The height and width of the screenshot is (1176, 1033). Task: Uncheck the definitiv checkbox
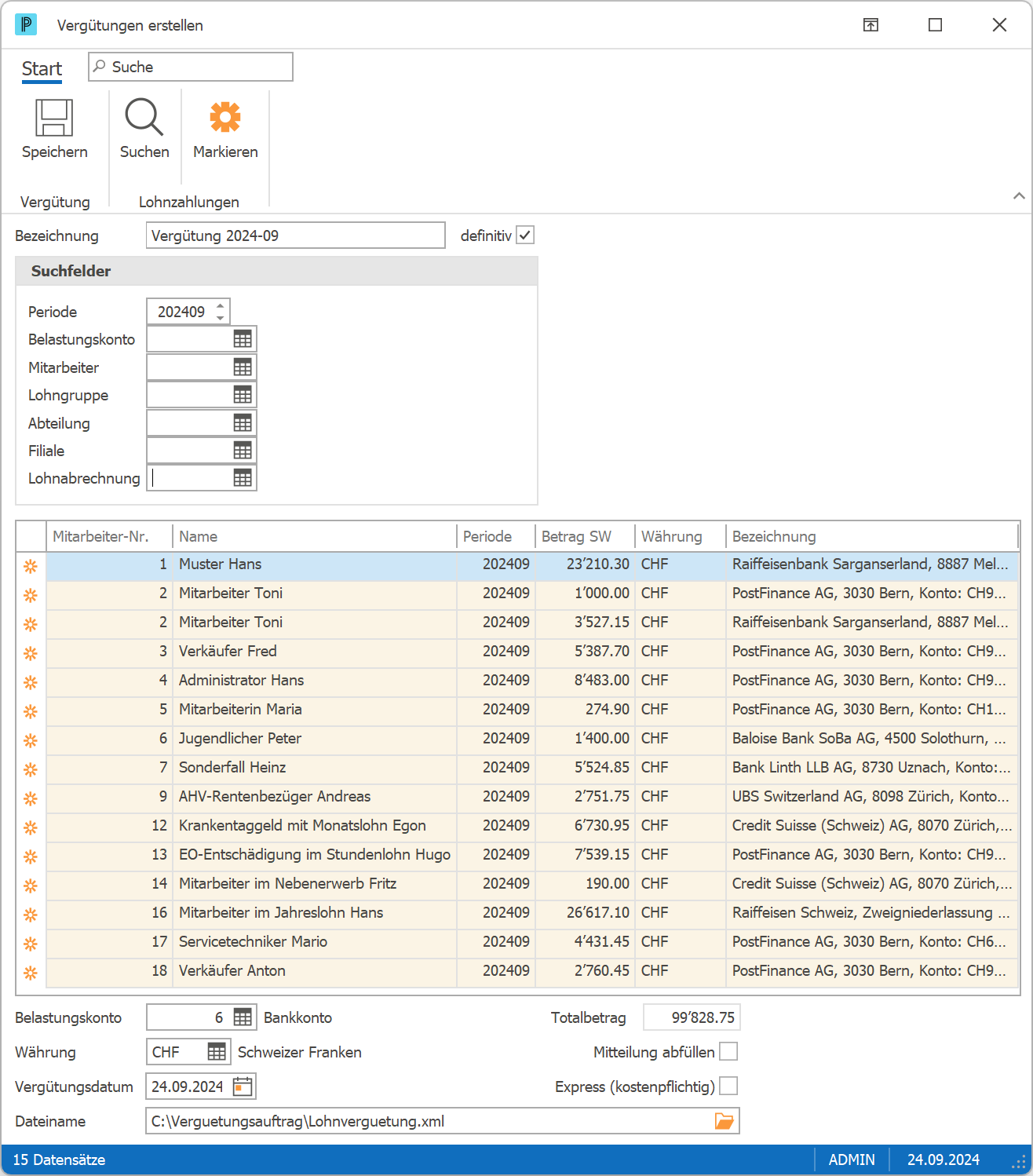pyautogui.click(x=525, y=236)
